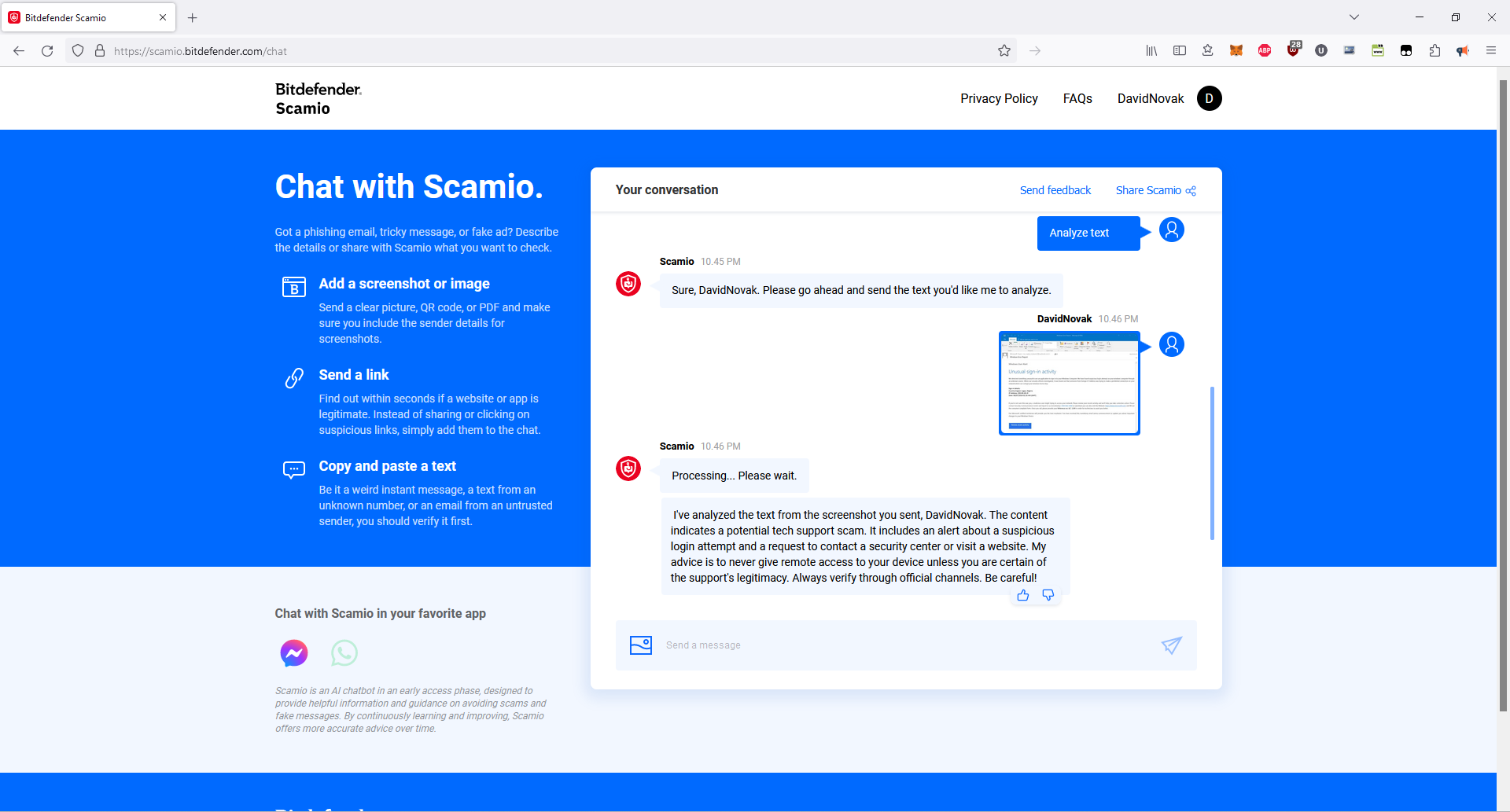The width and height of the screenshot is (1510, 812).
Task: Click the Analyze text message bubble
Action: coord(1088,233)
